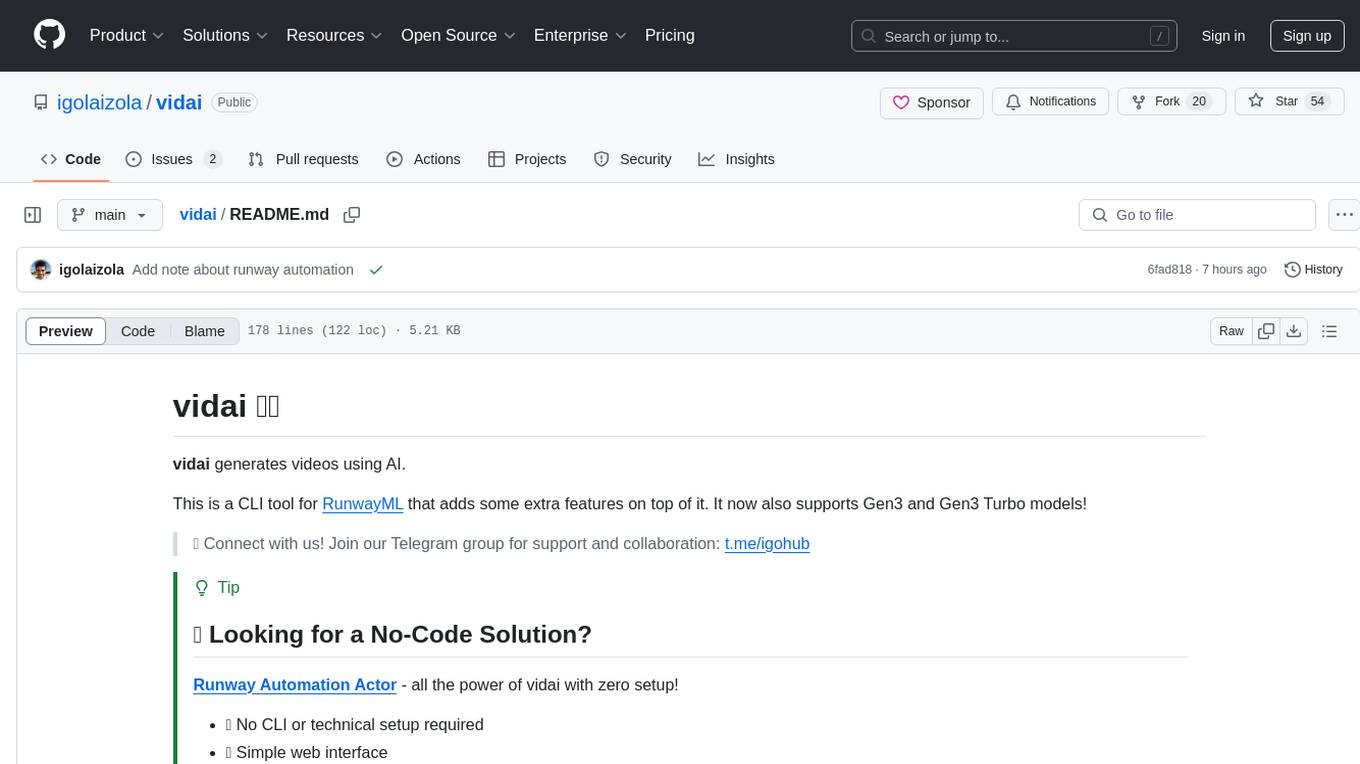Open the t.me/igohub Telegram link
This screenshot has height=764, width=1360.
[x=767, y=544]
